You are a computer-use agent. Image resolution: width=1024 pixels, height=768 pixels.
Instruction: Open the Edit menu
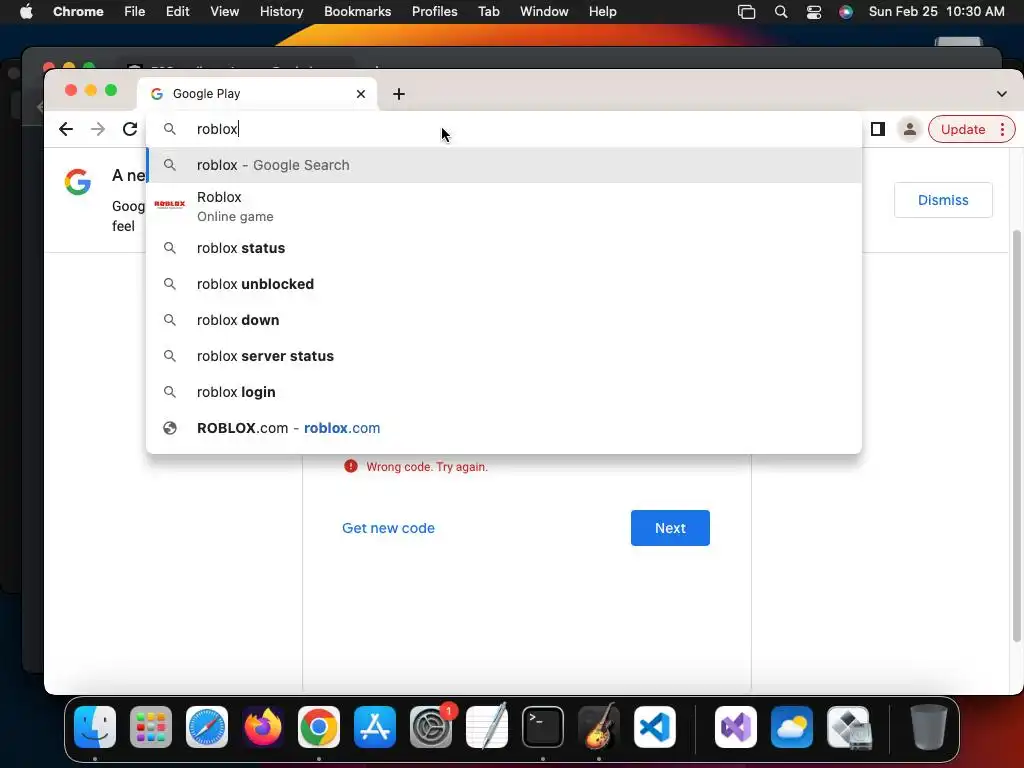click(x=178, y=11)
